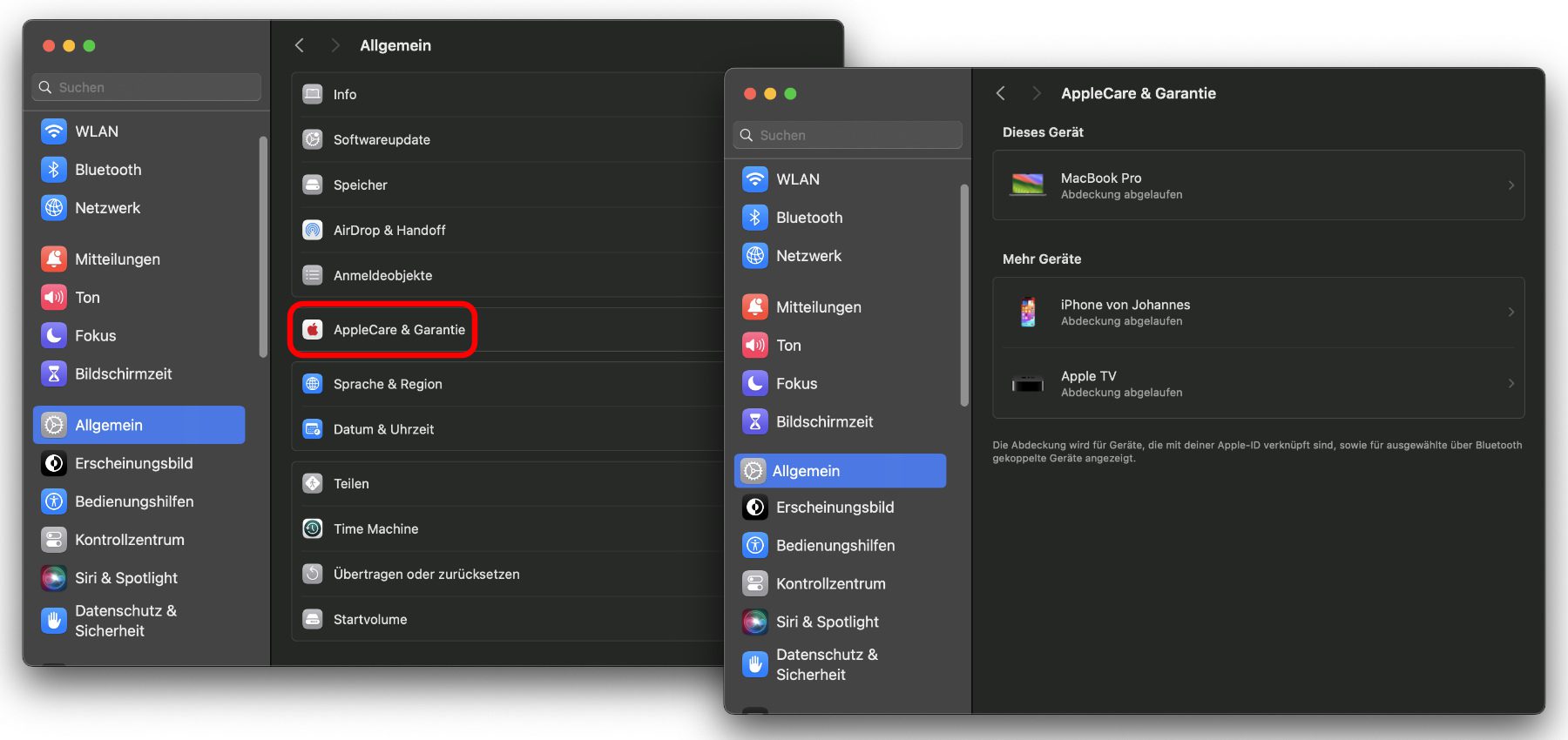Click Bluetooth icon in AppleCare window sidebar
The width and height of the screenshot is (1568, 740).
755,218
